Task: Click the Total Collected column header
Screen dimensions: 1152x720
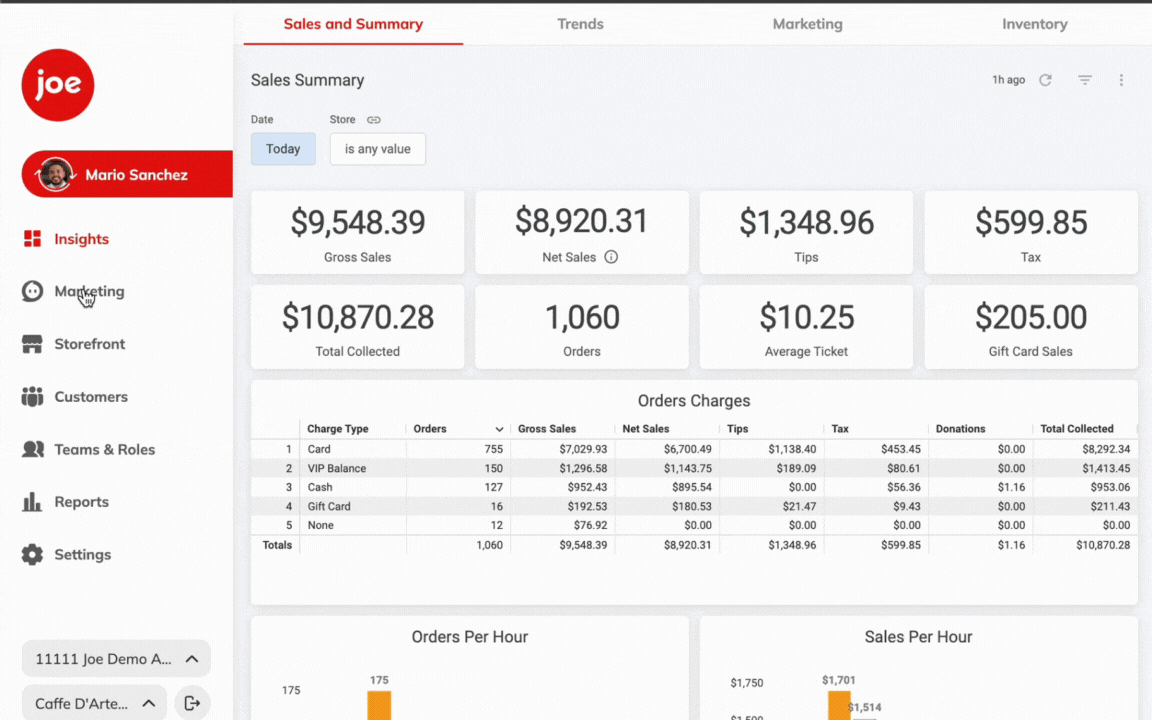Action: point(1076,429)
